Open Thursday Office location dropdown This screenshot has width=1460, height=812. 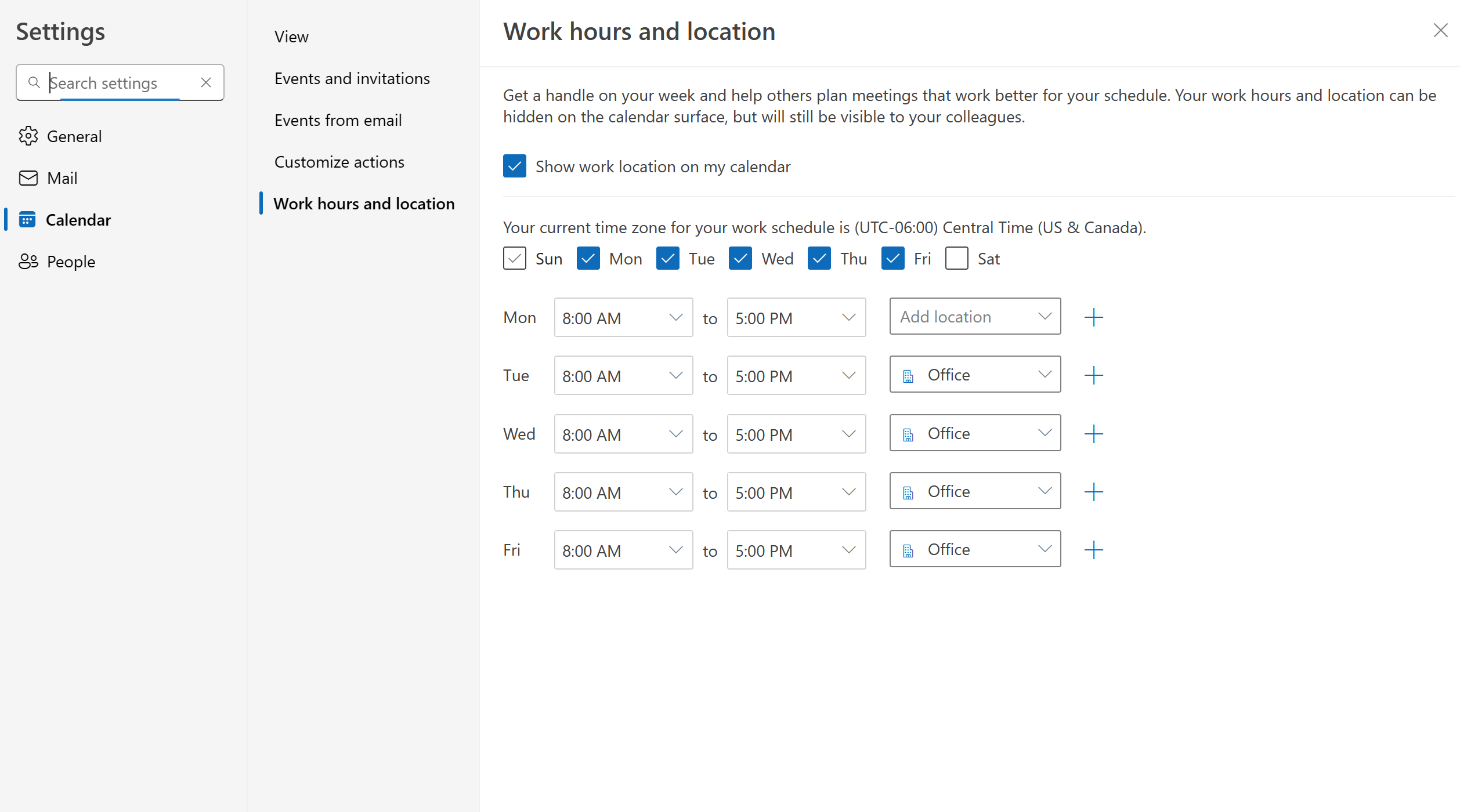[975, 491]
